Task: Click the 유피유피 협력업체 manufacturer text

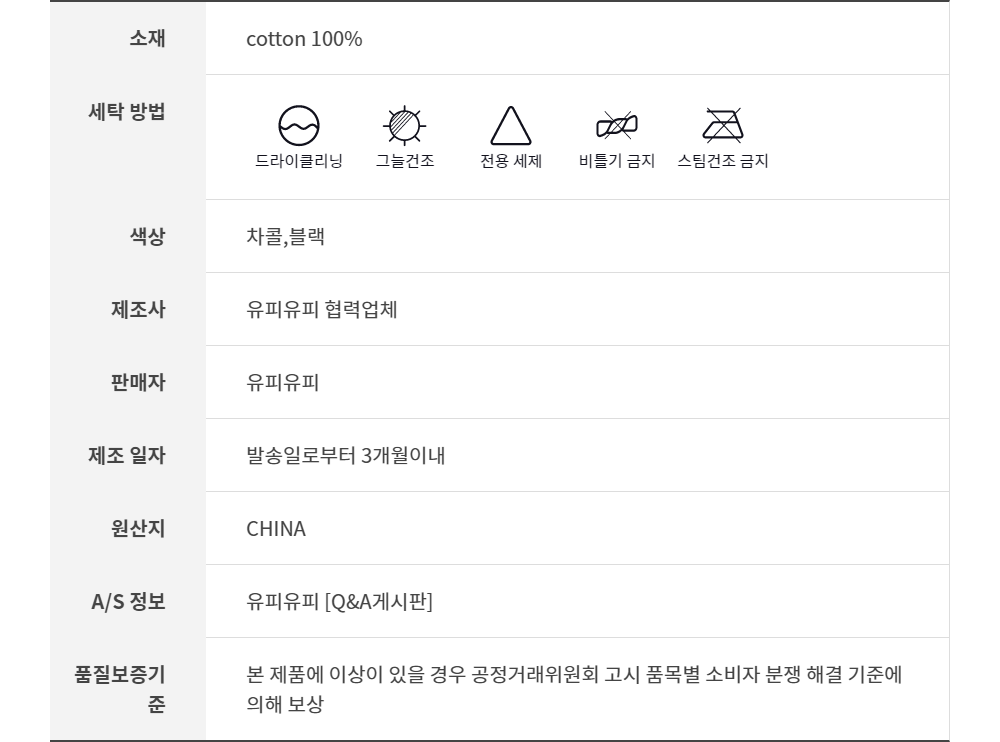Action: pyautogui.click(x=322, y=310)
